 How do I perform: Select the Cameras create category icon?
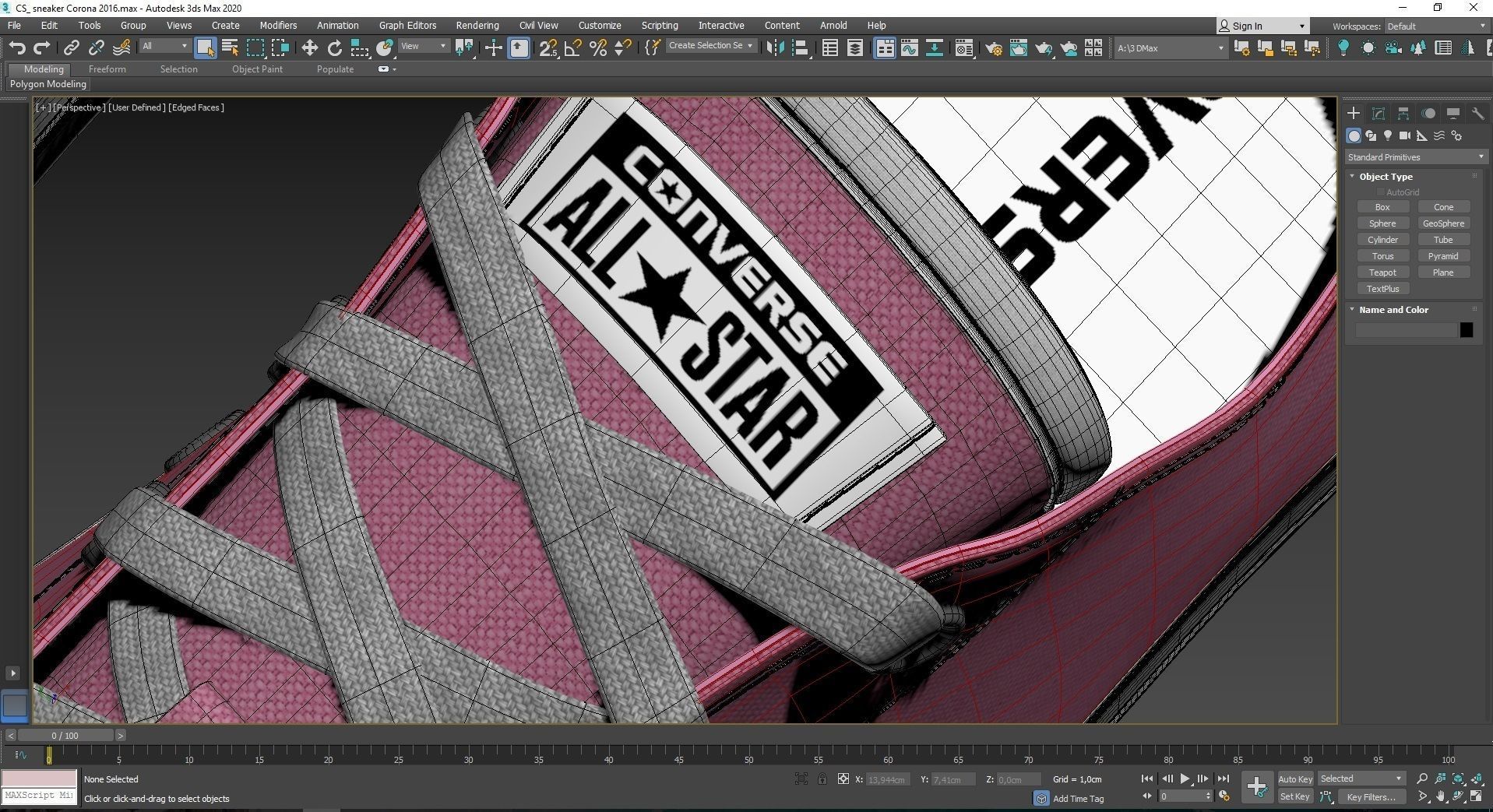coord(1405,135)
